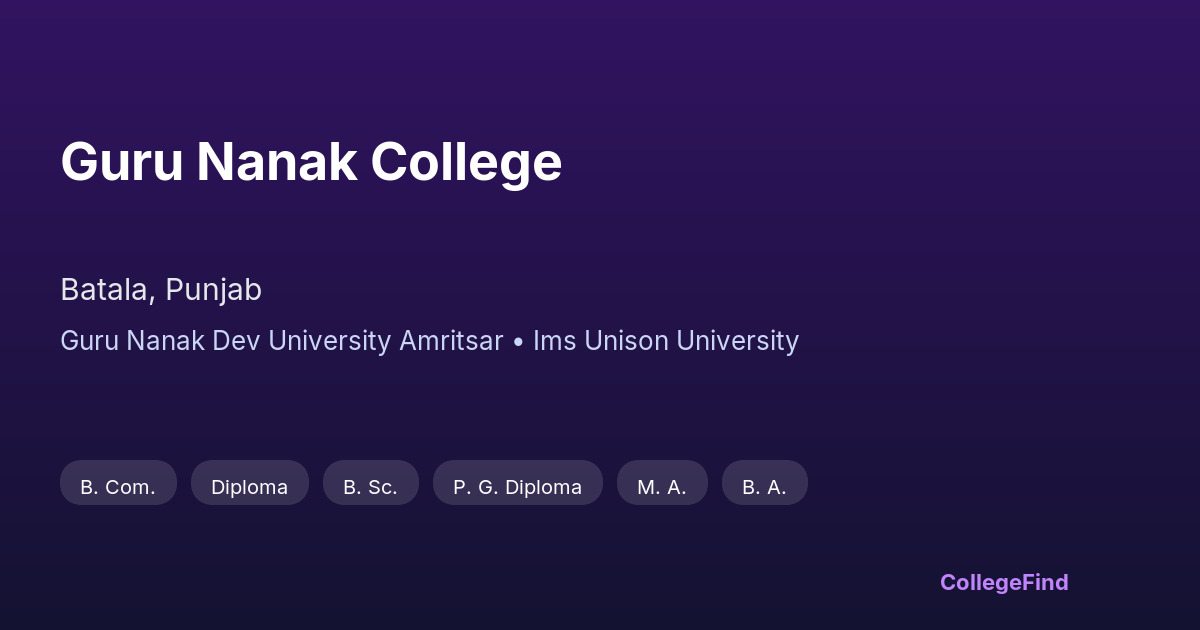Click the B. A. course tag
The width and height of the screenshot is (1200, 630).
click(x=764, y=487)
